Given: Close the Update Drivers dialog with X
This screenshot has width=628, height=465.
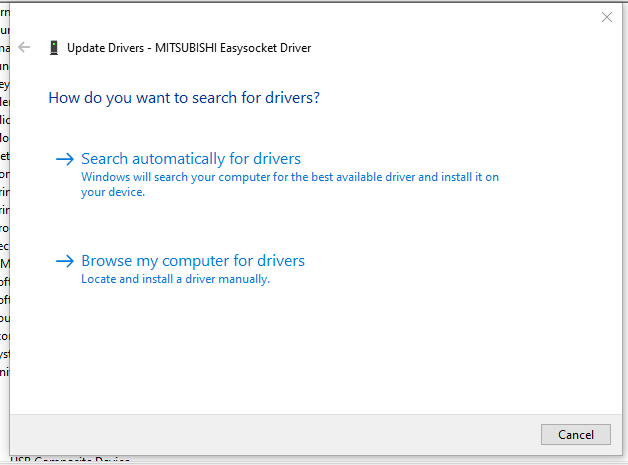Looking at the screenshot, I should pos(607,17).
